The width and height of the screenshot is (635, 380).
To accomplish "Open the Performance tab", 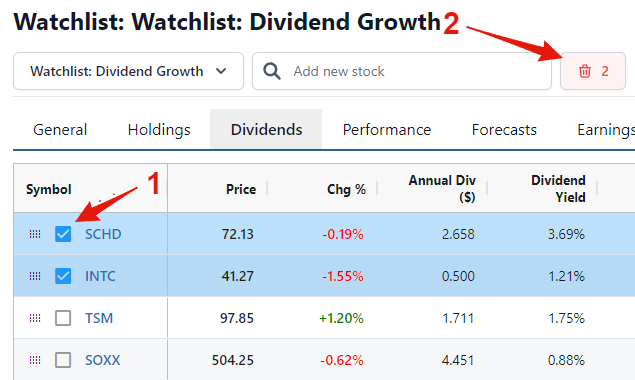I will 387,130.
